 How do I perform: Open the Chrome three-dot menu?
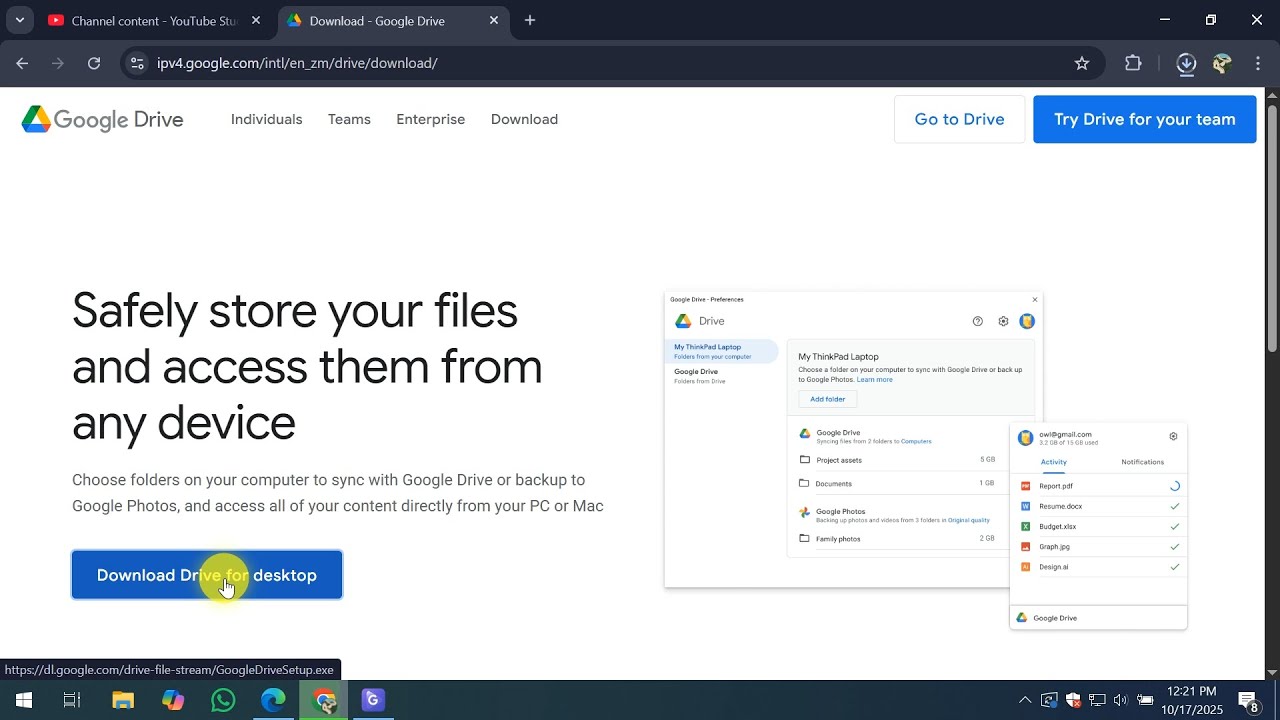point(1258,63)
